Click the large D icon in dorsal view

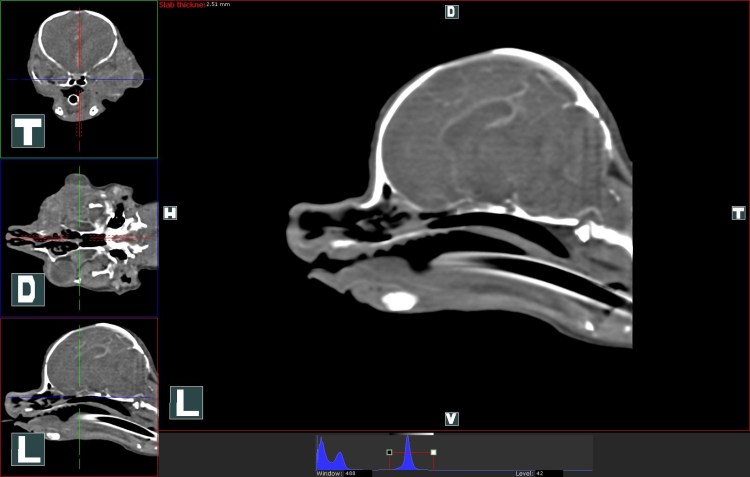[27, 288]
